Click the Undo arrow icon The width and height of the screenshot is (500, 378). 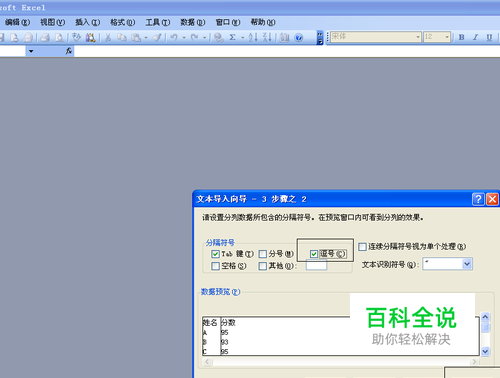pos(174,37)
